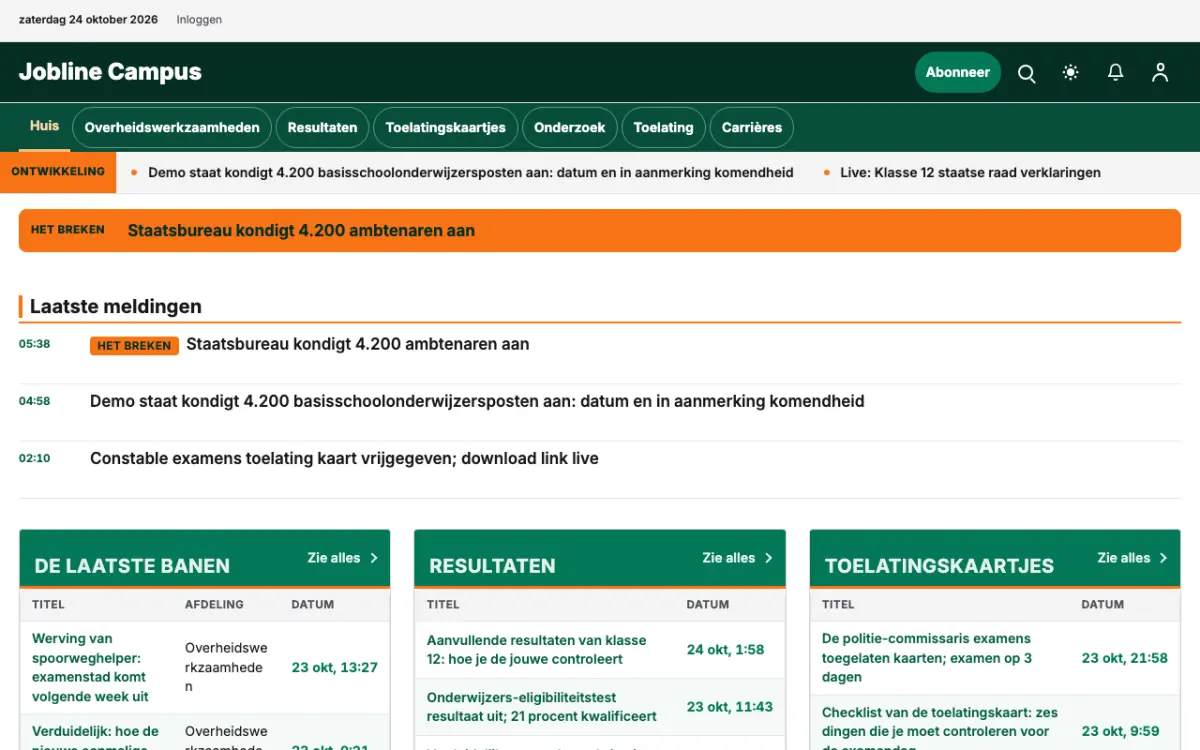Click ticker item Live: Klasse 12 staatse raad
The width and height of the screenshot is (1200, 750).
coord(970,172)
